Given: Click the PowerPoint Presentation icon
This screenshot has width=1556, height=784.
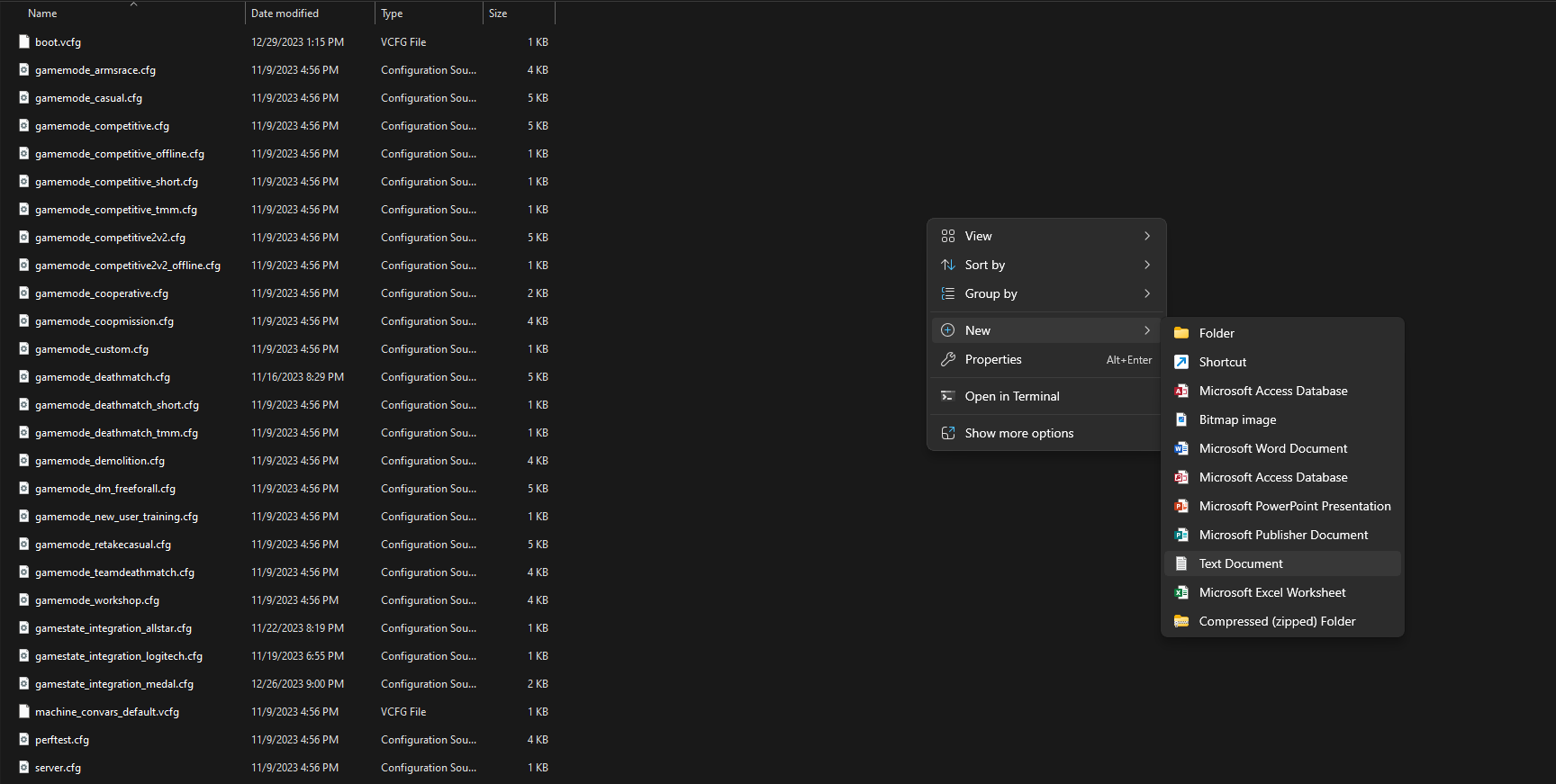Looking at the screenshot, I should 1181,506.
